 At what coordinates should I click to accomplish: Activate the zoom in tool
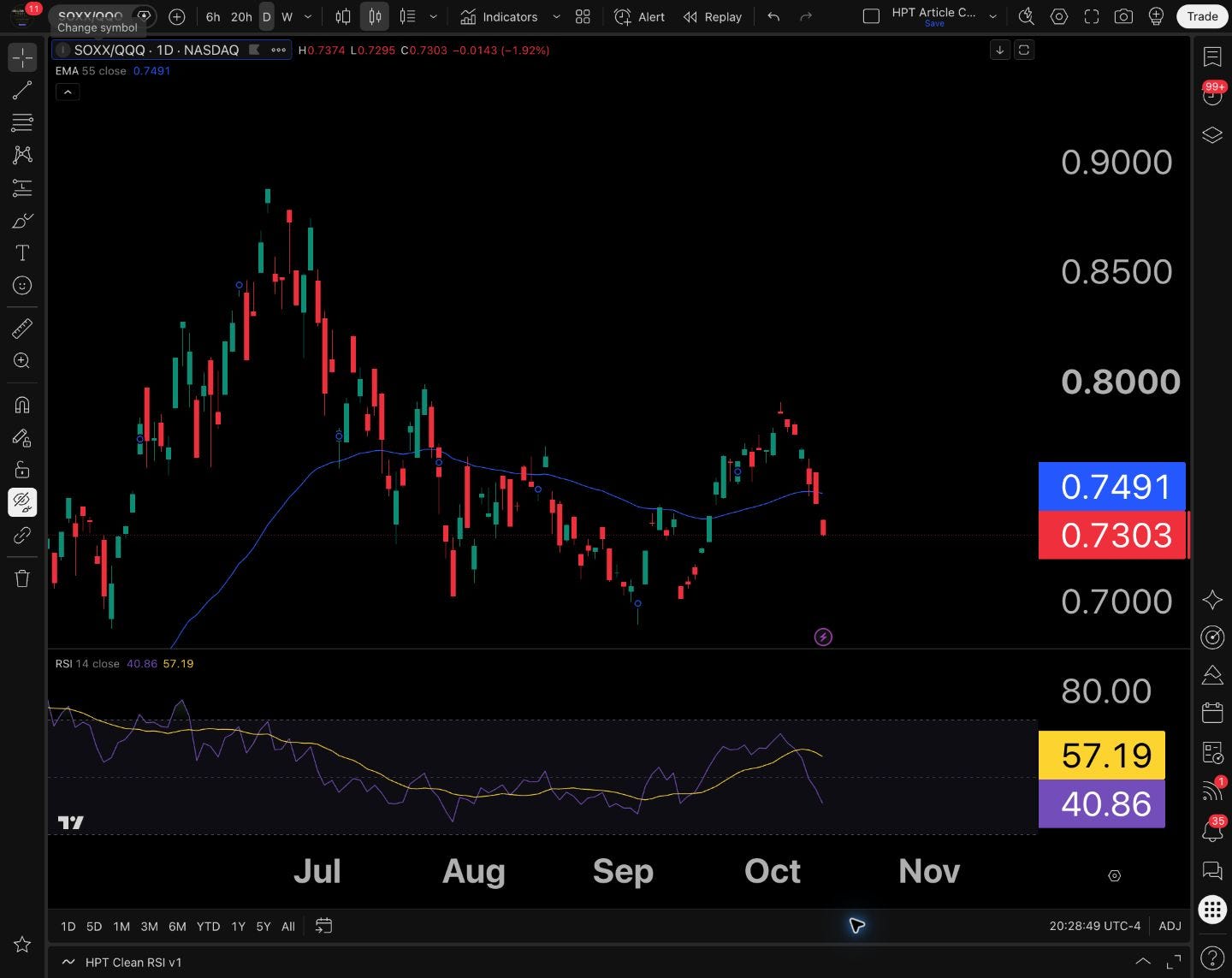(22, 360)
